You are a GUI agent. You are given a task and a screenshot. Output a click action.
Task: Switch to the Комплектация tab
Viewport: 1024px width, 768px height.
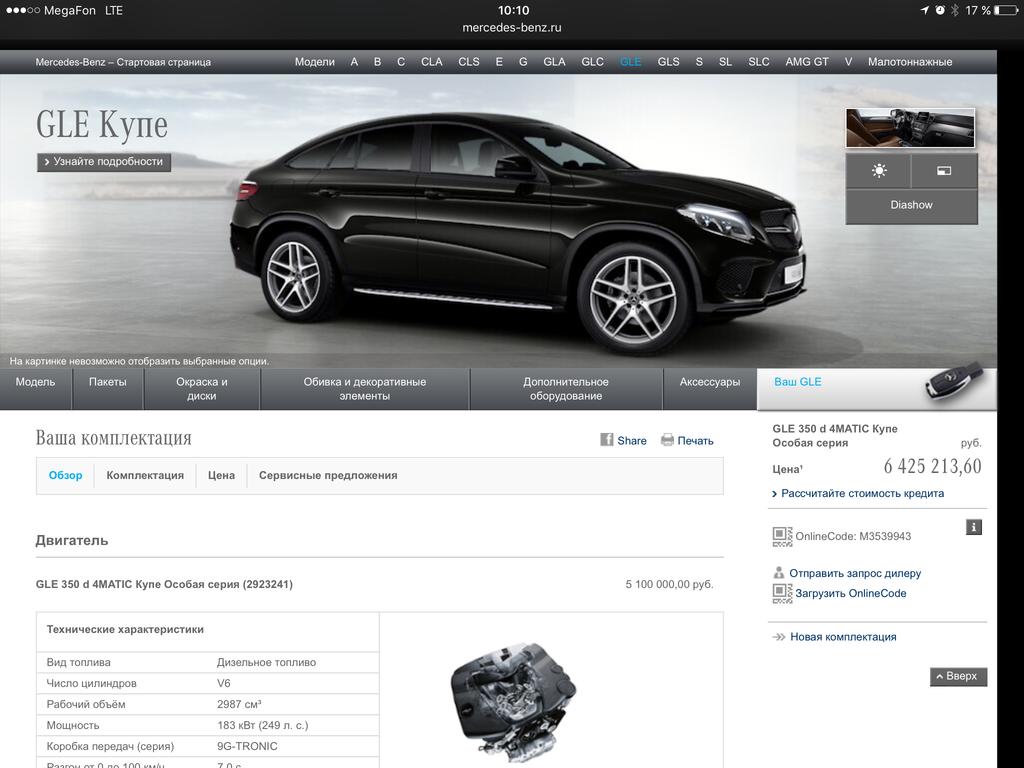(x=145, y=476)
